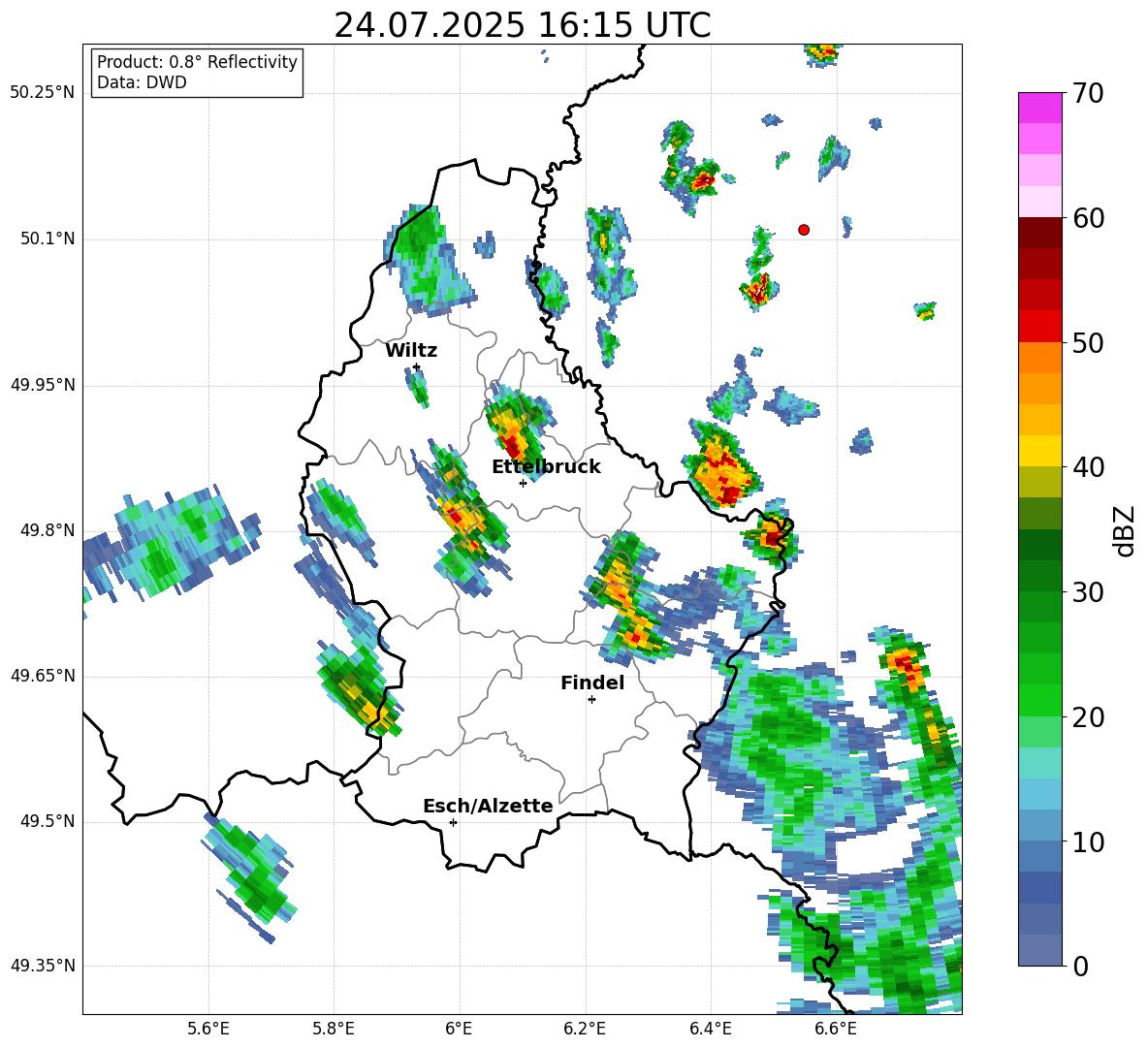Click the colorbar 20 tick label
Screen dimensions: 1148x1048
(1088, 717)
